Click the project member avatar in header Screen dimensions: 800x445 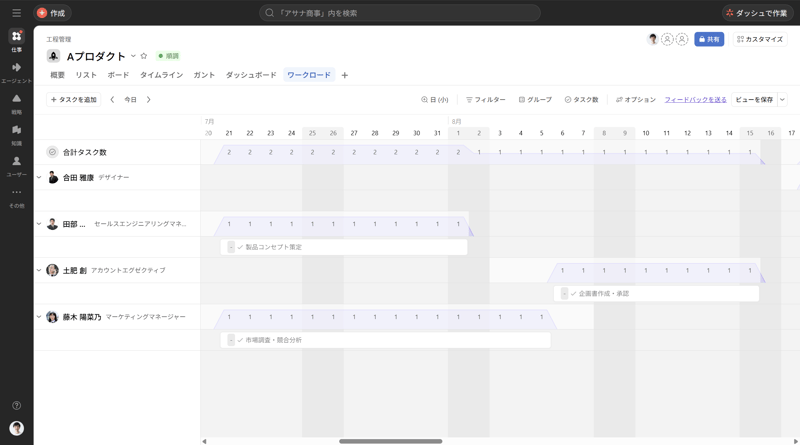[x=653, y=39]
